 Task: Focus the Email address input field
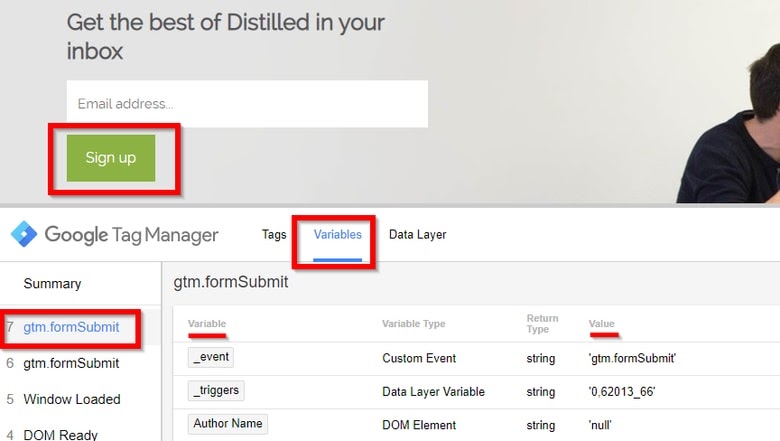coord(247,103)
